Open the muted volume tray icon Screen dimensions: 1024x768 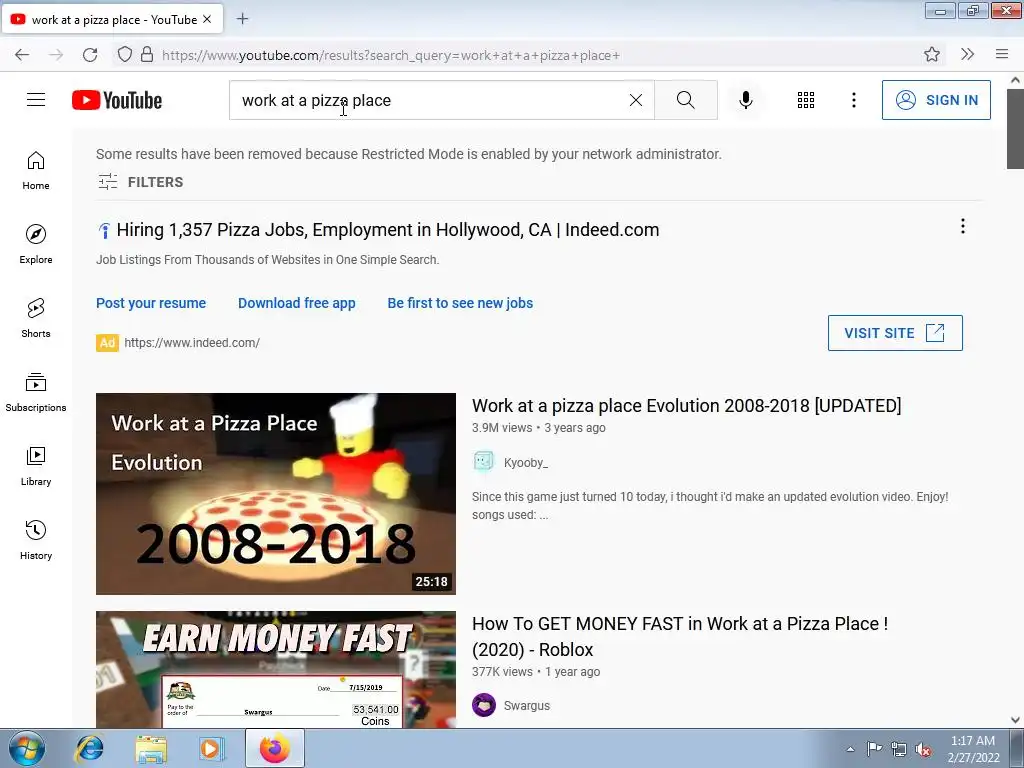923,749
